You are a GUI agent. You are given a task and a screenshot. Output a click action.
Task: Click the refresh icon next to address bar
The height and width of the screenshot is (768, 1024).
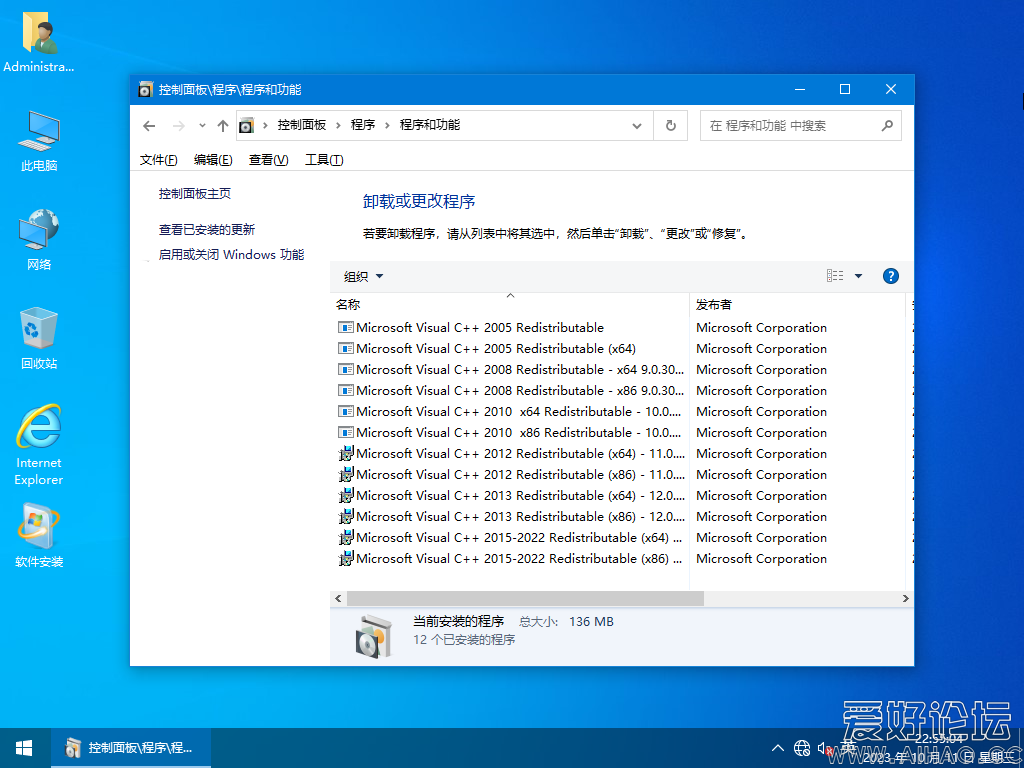(x=670, y=125)
